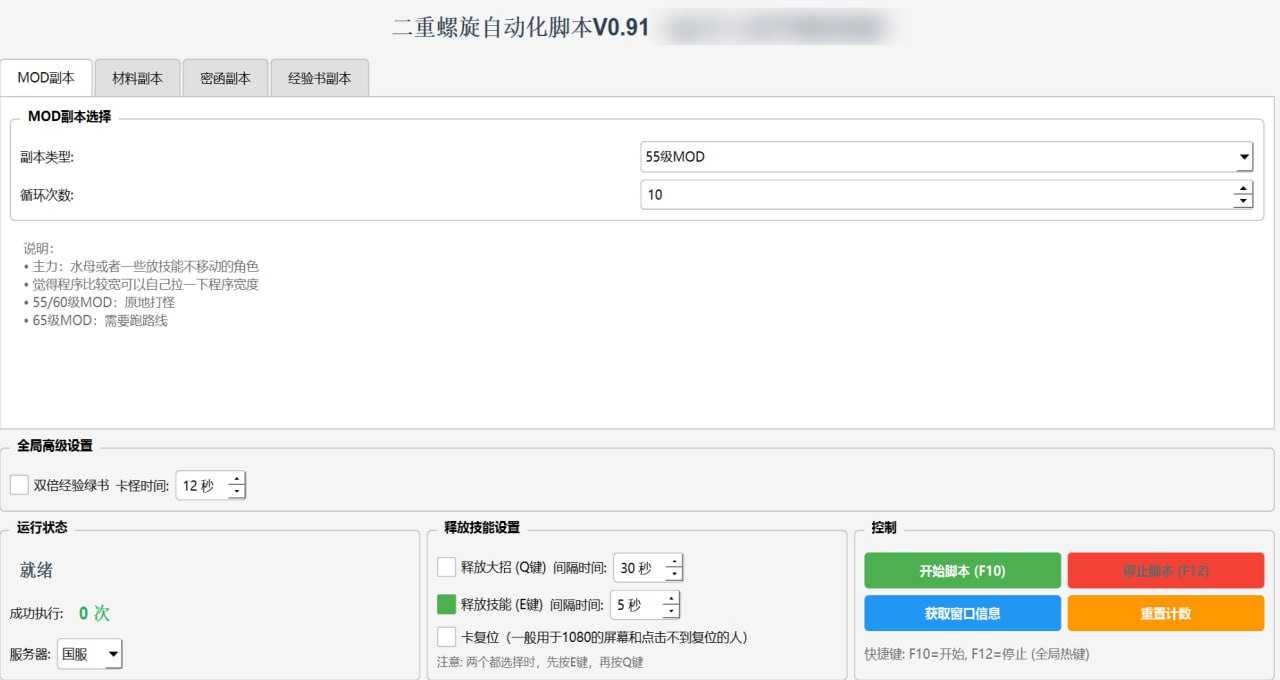Open the 服务器 dropdown showing 国服
This screenshot has width=1280, height=680.
click(90, 655)
